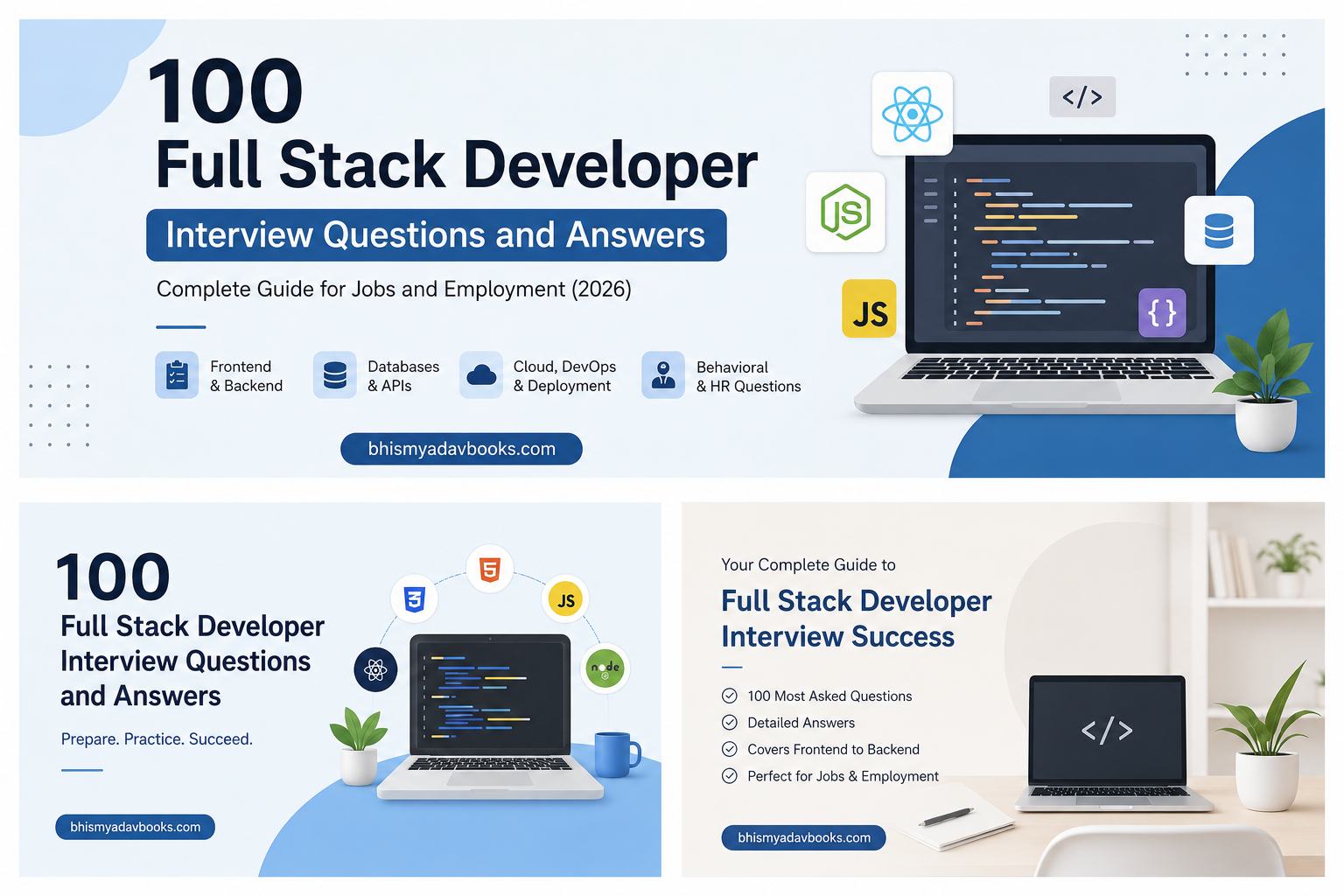Select the green Node.js hexagon icon card
This screenshot has height=896, width=1344.
(845, 213)
